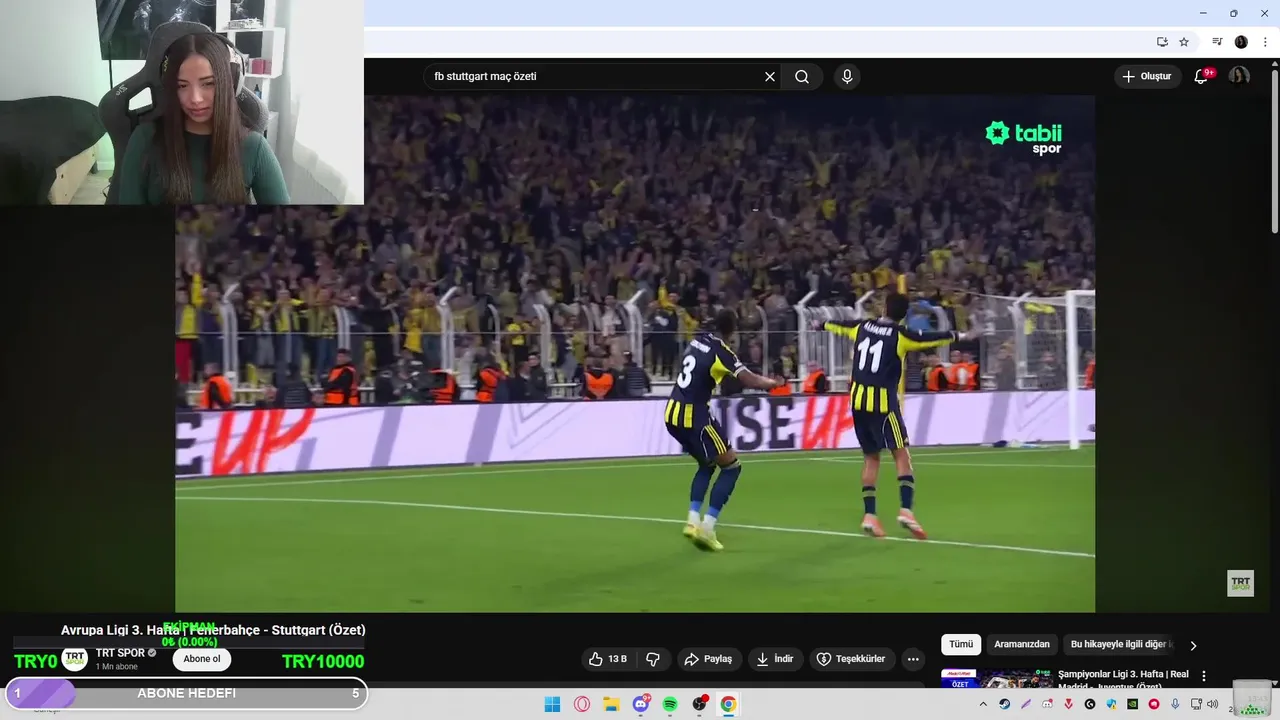Viewport: 1280px width, 720px height.
Task: Expand hidden system tray icons chevron
Action: pos(983,704)
